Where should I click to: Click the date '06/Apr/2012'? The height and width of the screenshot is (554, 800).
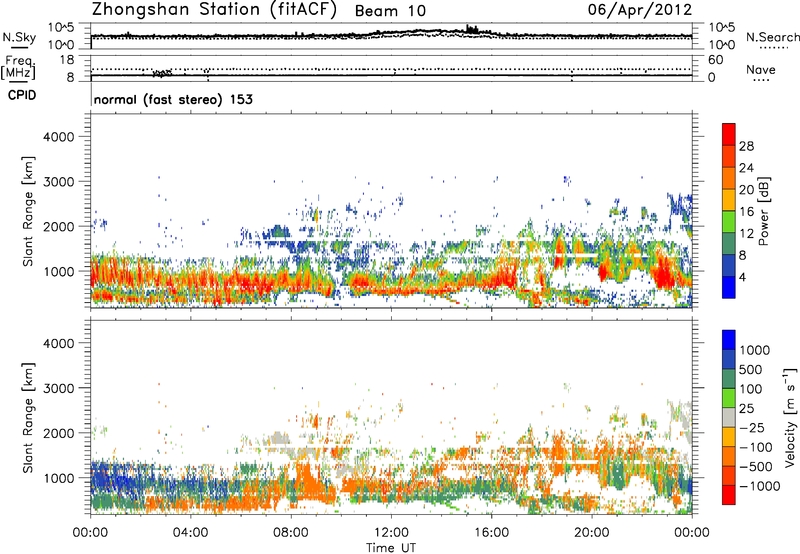(640, 10)
